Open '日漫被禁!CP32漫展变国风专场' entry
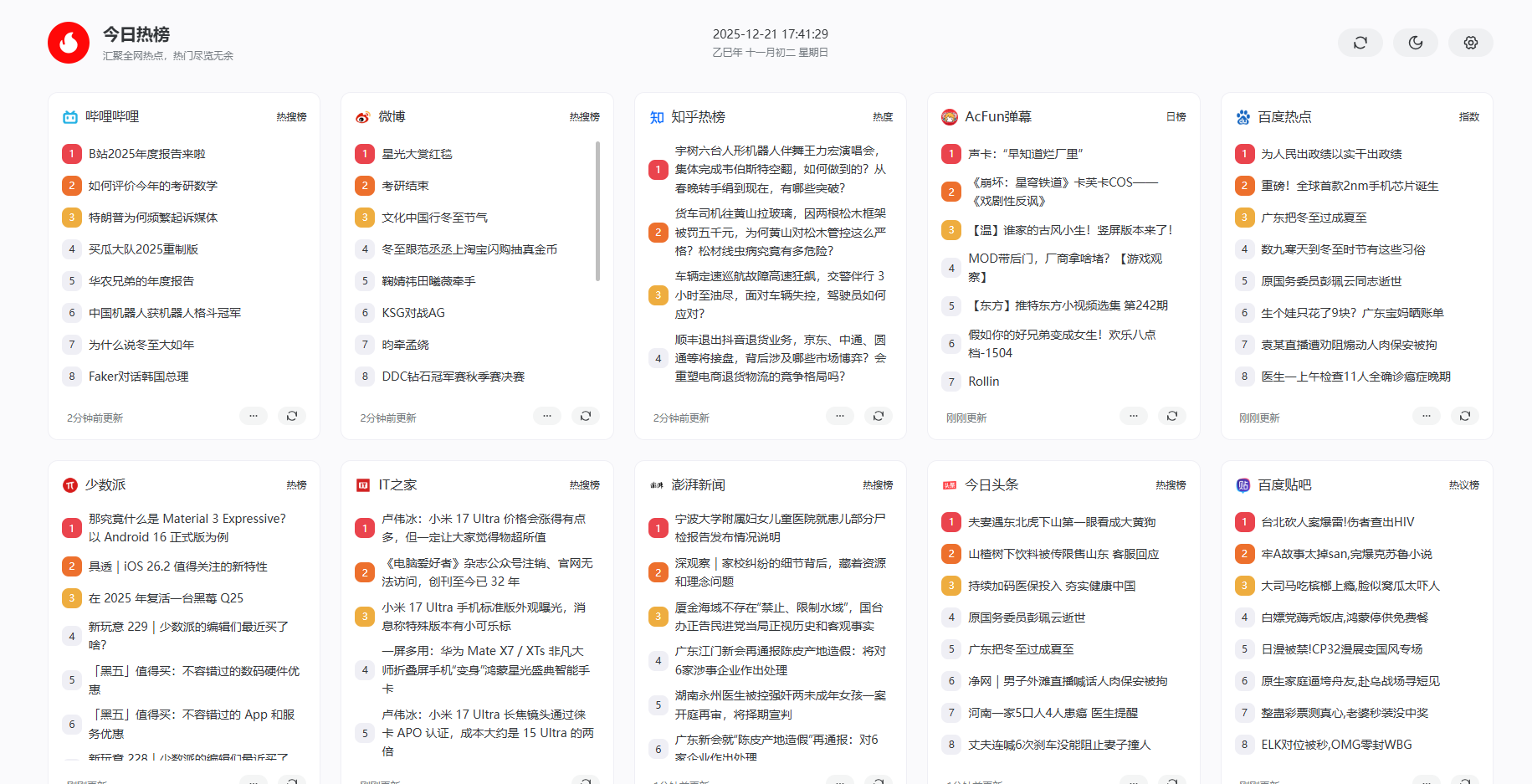1532x784 pixels. click(x=1342, y=649)
